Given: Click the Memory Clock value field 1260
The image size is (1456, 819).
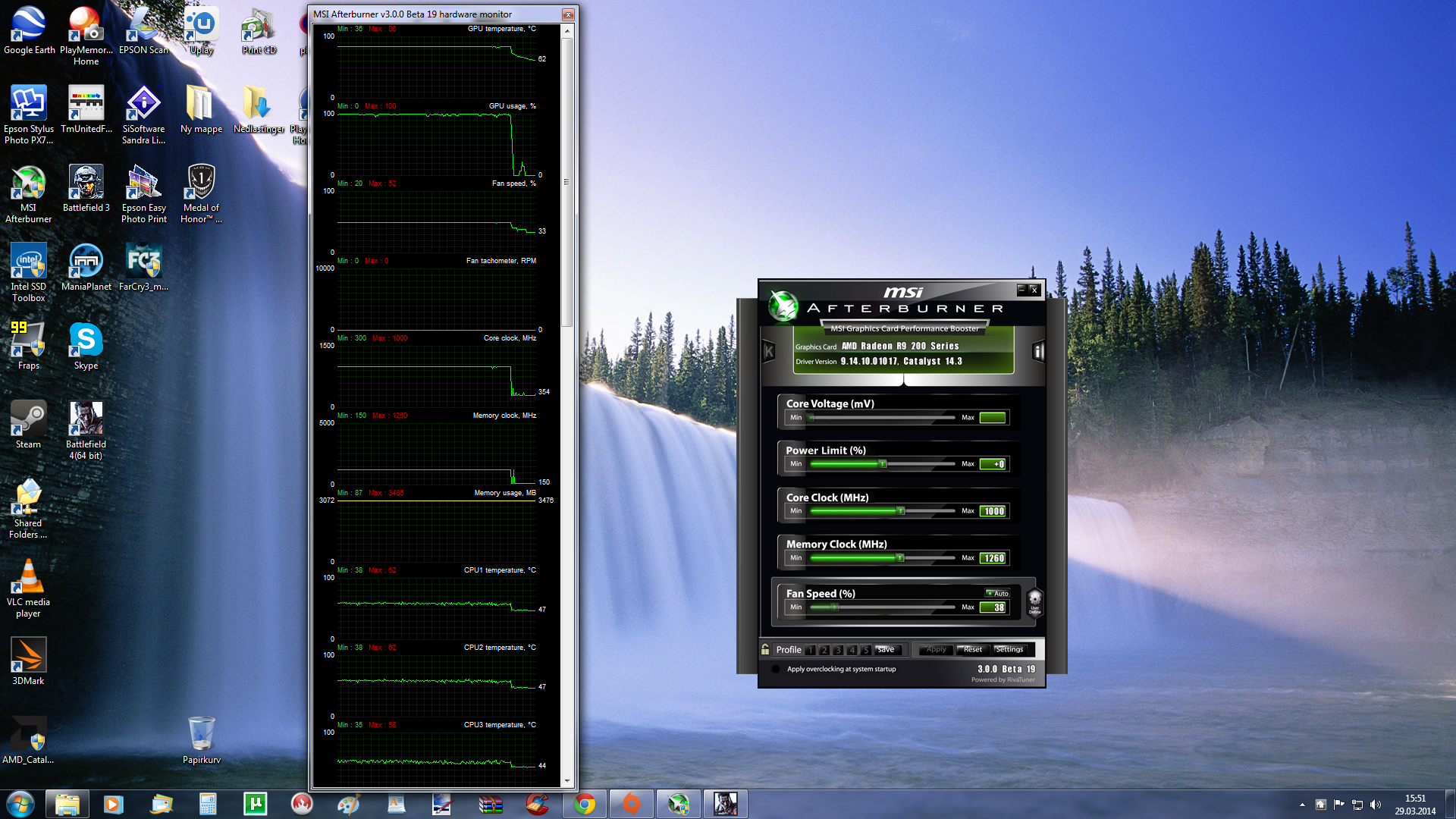Looking at the screenshot, I should coord(993,558).
